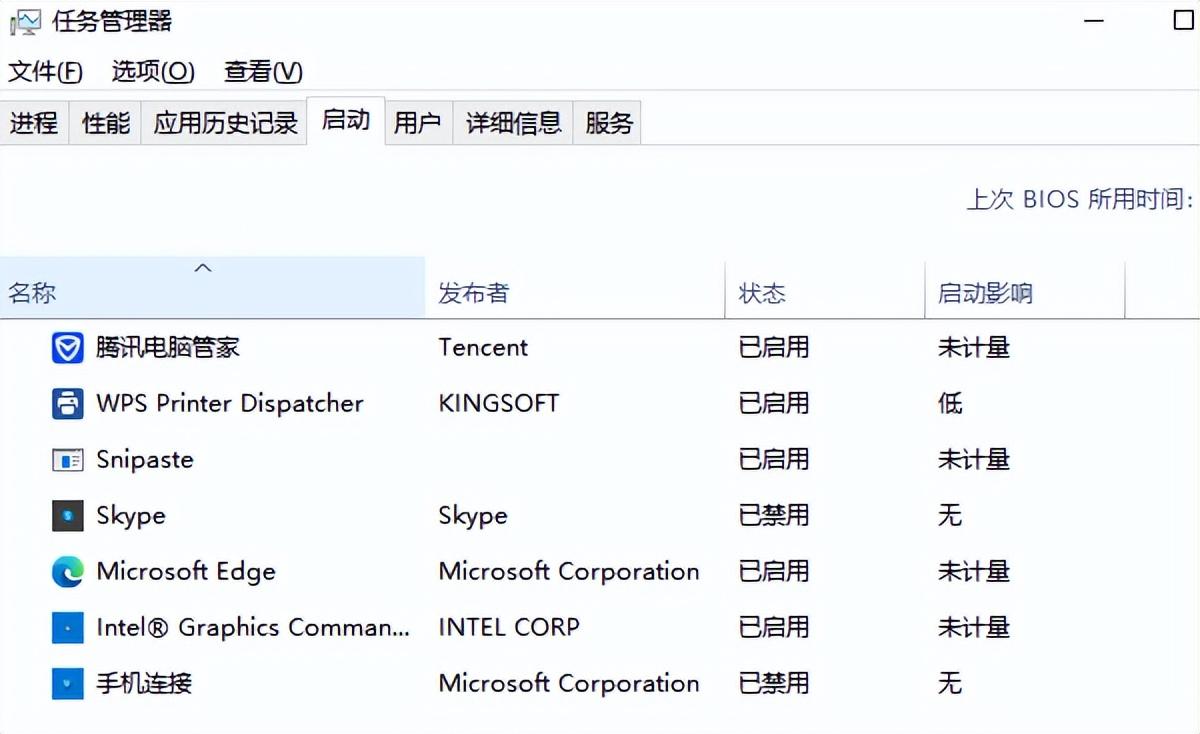This screenshot has width=1200, height=734.
Task: Open the 查看(V) menu
Action: click(x=263, y=72)
